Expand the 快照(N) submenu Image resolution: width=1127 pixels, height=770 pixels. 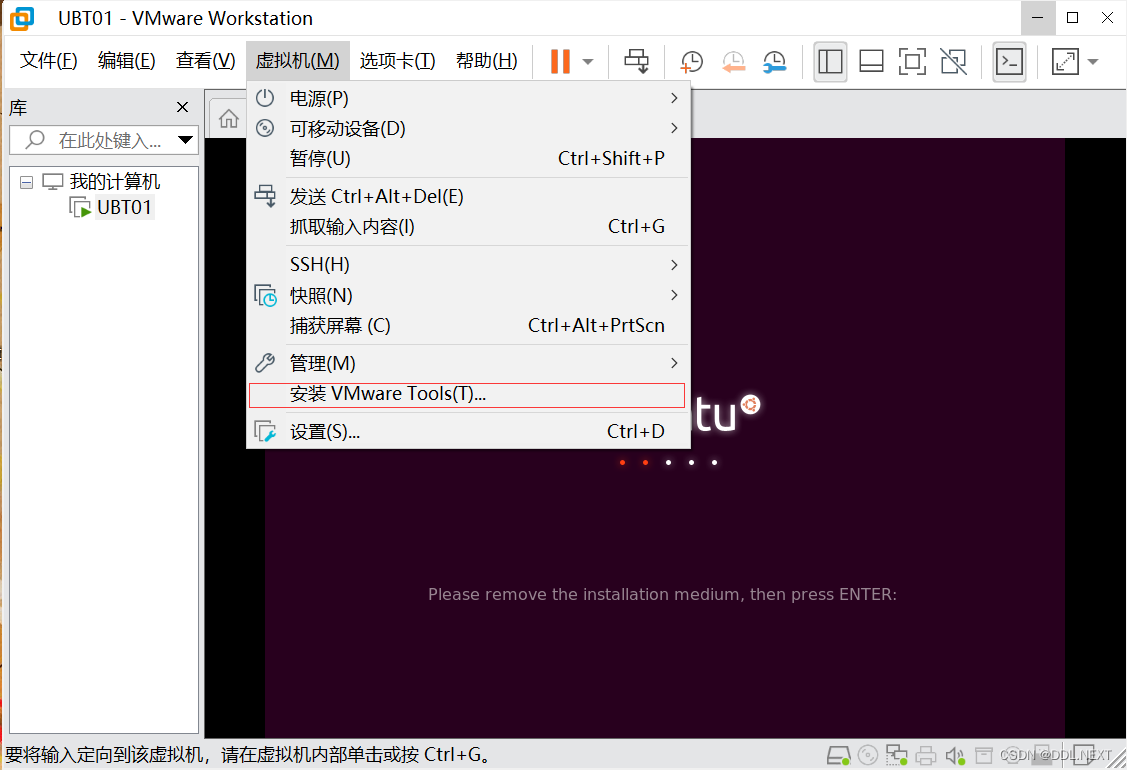469,295
